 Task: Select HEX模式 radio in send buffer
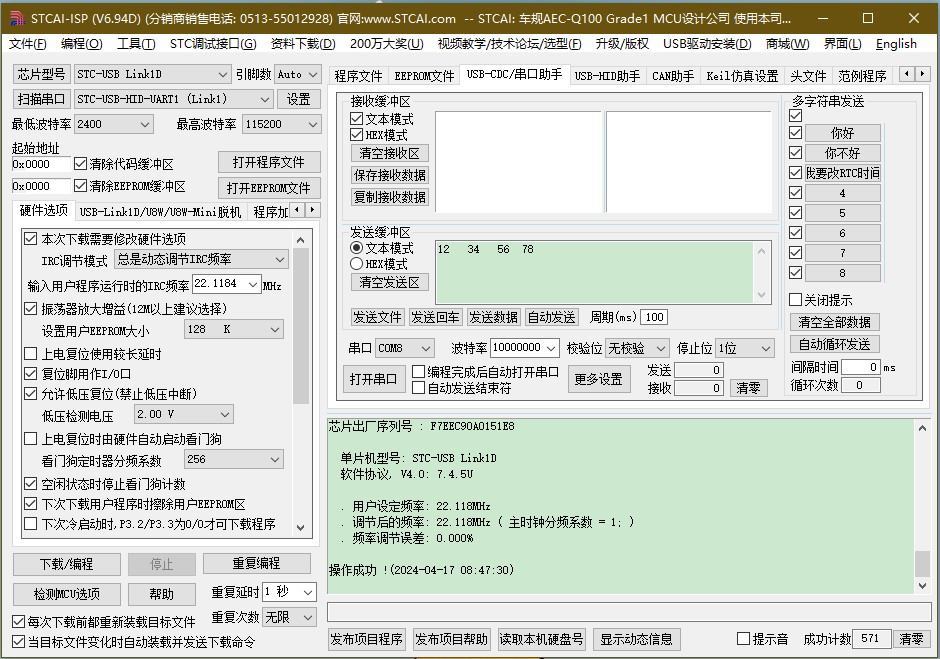(357, 263)
